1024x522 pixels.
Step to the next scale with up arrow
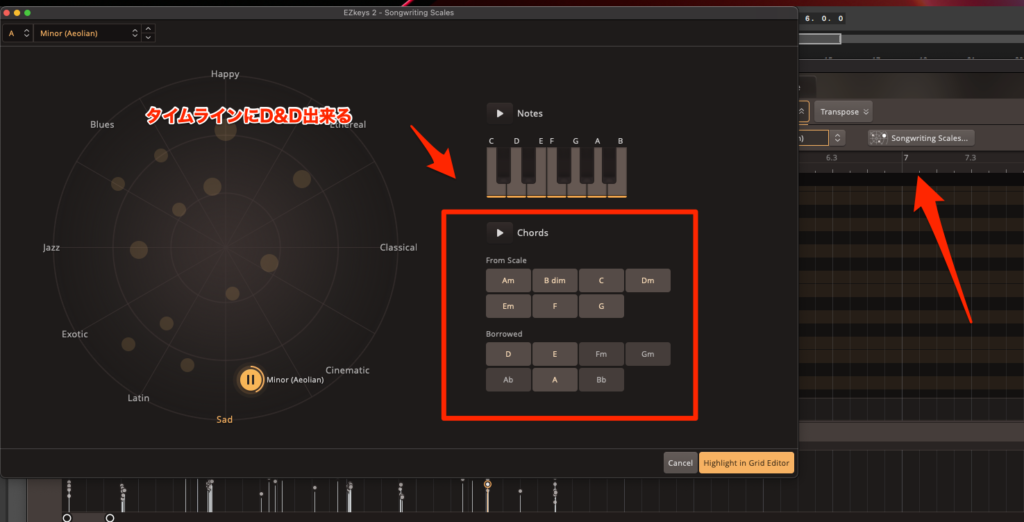[x=149, y=29]
